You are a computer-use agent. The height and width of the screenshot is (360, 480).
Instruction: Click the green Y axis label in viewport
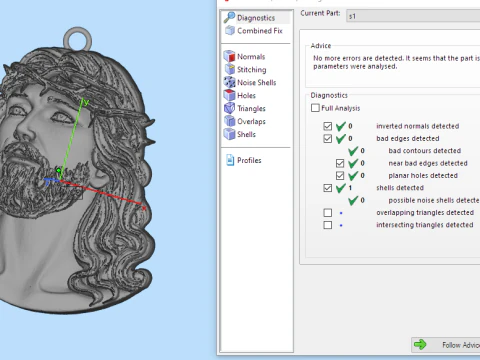(87, 102)
